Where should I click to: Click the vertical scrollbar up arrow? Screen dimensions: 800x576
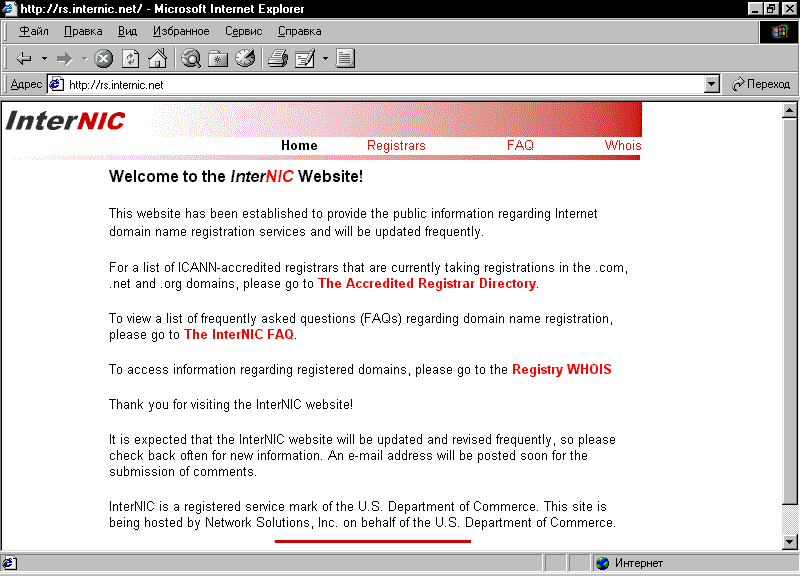[x=789, y=110]
